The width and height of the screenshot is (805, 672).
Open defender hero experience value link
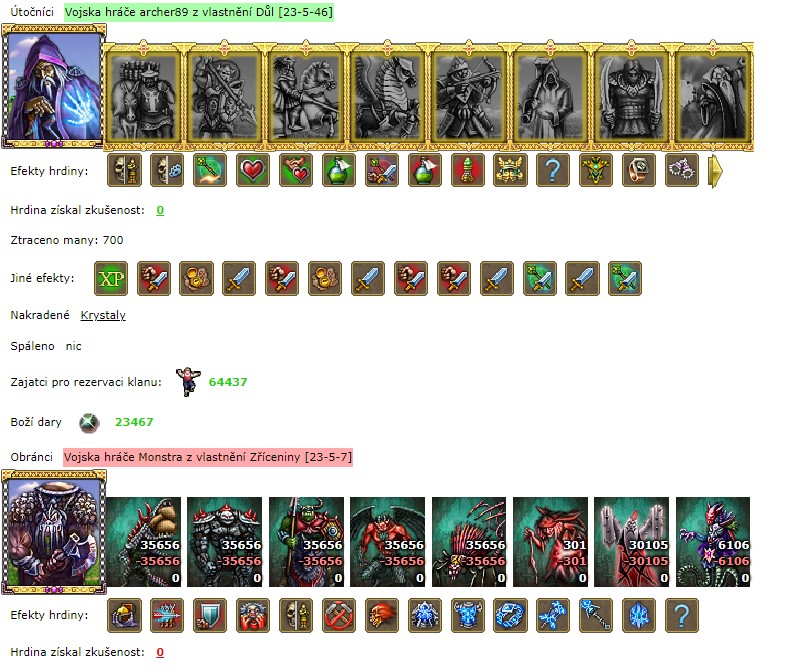160,652
